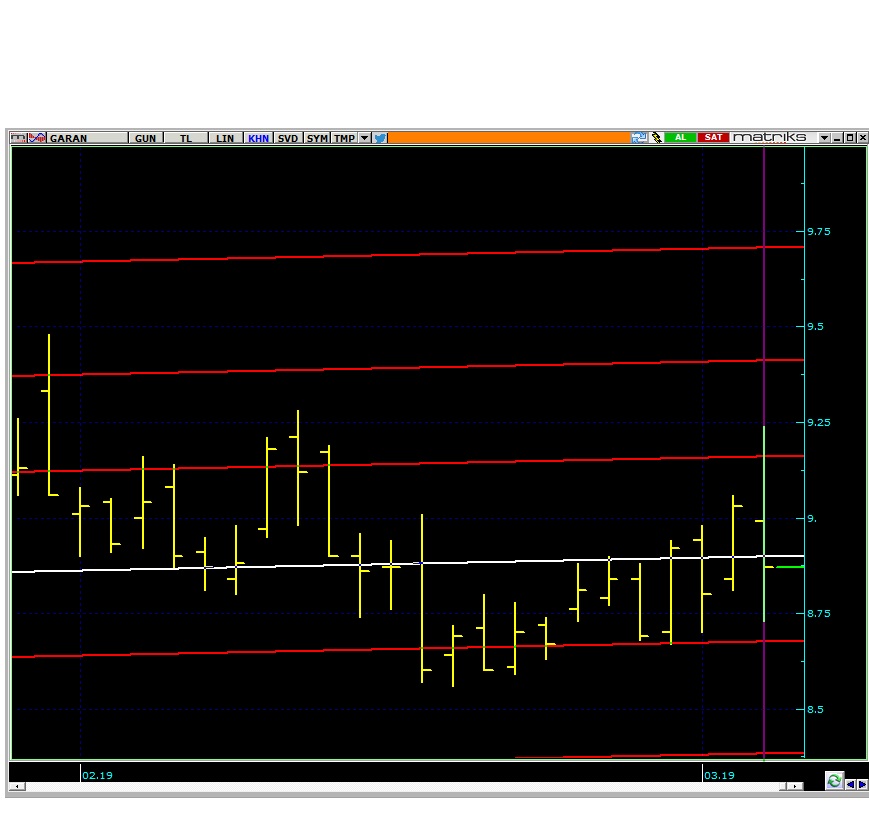This screenshot has width=869, height=830.
Task: Click the blue left navigation arrow
Action: click(851, 784)
